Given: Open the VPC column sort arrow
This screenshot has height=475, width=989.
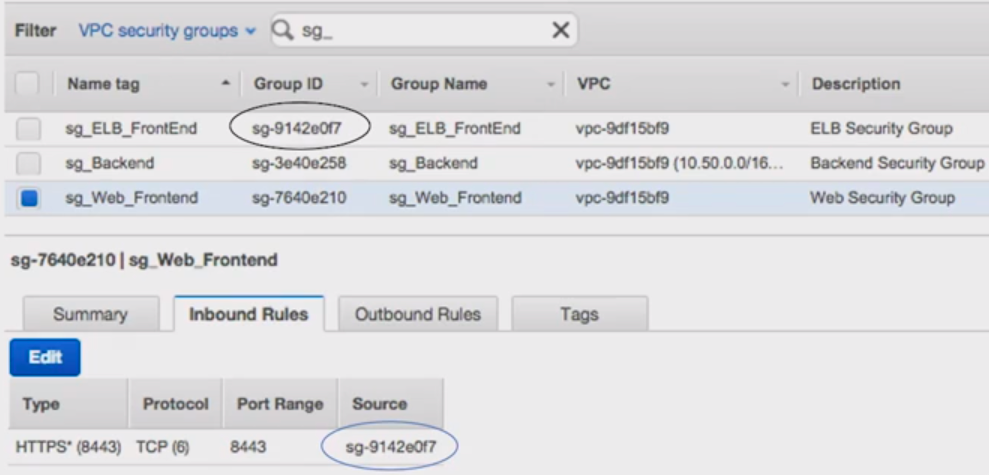Looking at the screenshot, I should [x=785, y=85].
